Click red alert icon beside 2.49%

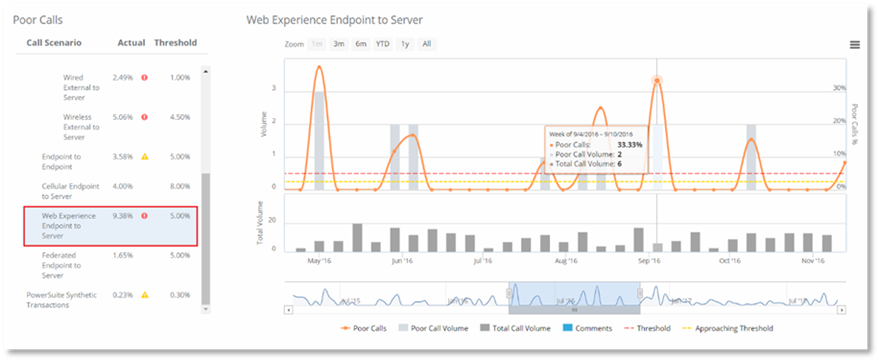tap(144, 77)
